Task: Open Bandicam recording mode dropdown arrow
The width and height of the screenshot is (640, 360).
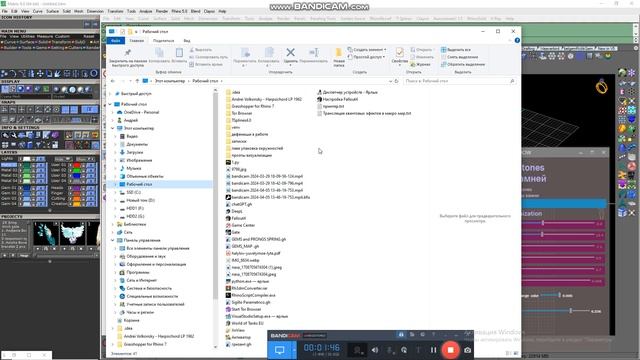Action: pyautogui.click(x=294, y=350)
